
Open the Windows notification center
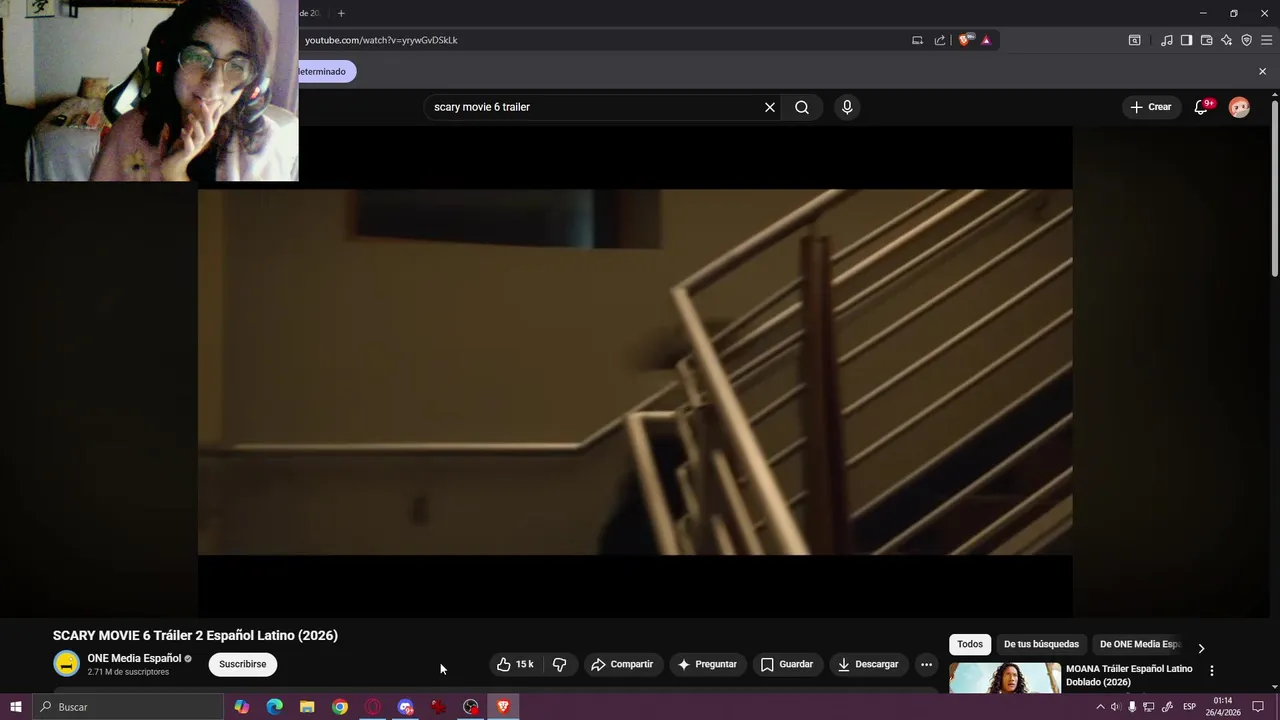[1258, 707]
